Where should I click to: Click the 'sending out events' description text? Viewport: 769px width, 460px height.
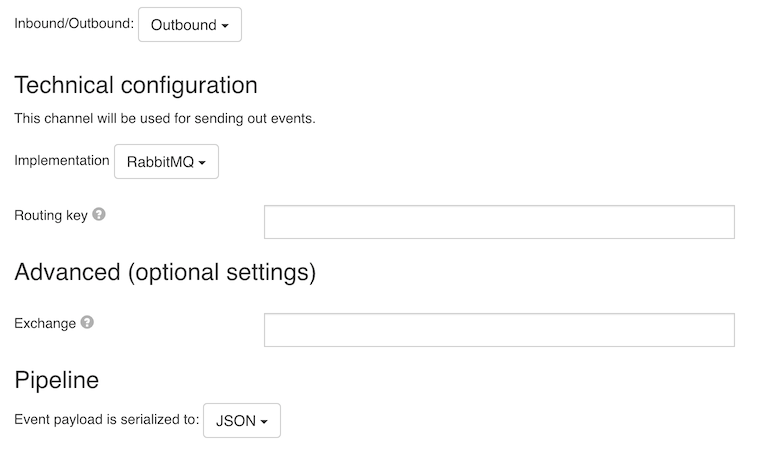pos(253,118)
